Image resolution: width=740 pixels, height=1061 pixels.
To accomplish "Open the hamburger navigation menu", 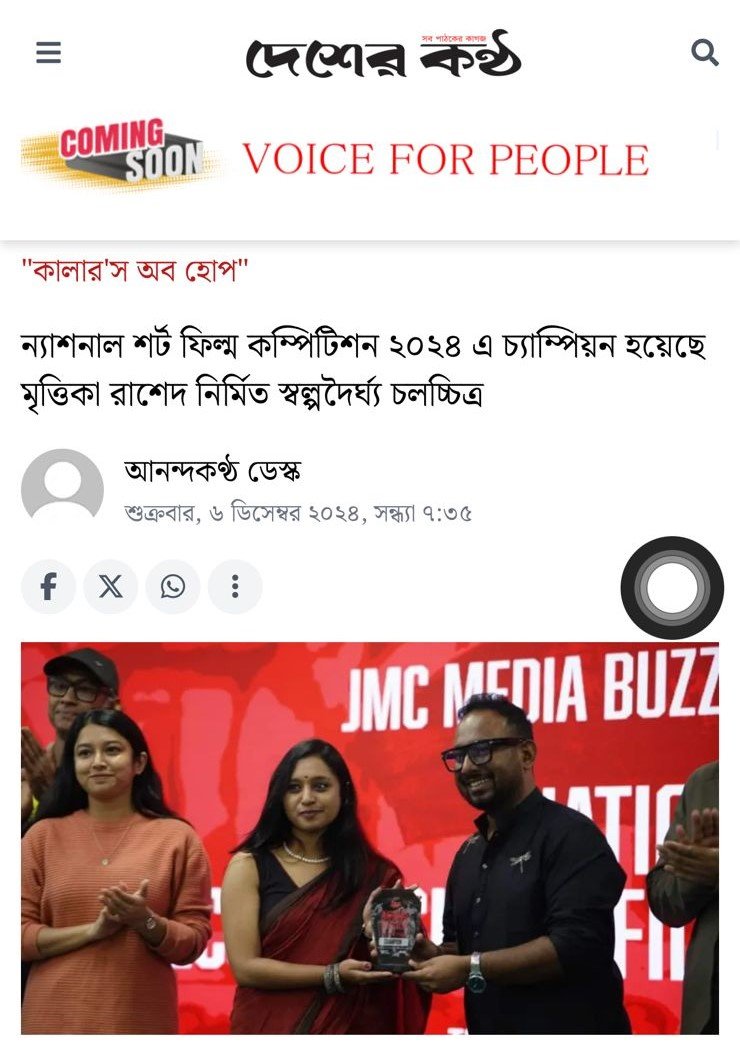I will click(49, 52).
